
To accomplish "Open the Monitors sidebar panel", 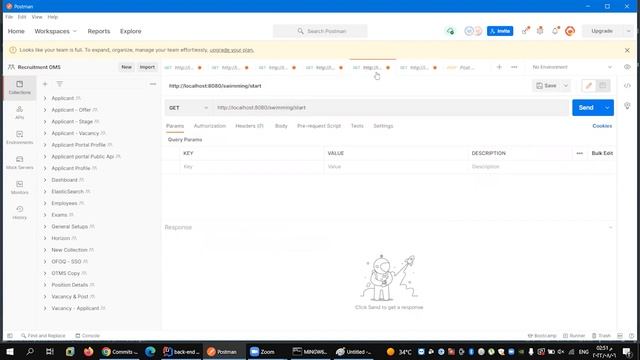I will [20, 187].
